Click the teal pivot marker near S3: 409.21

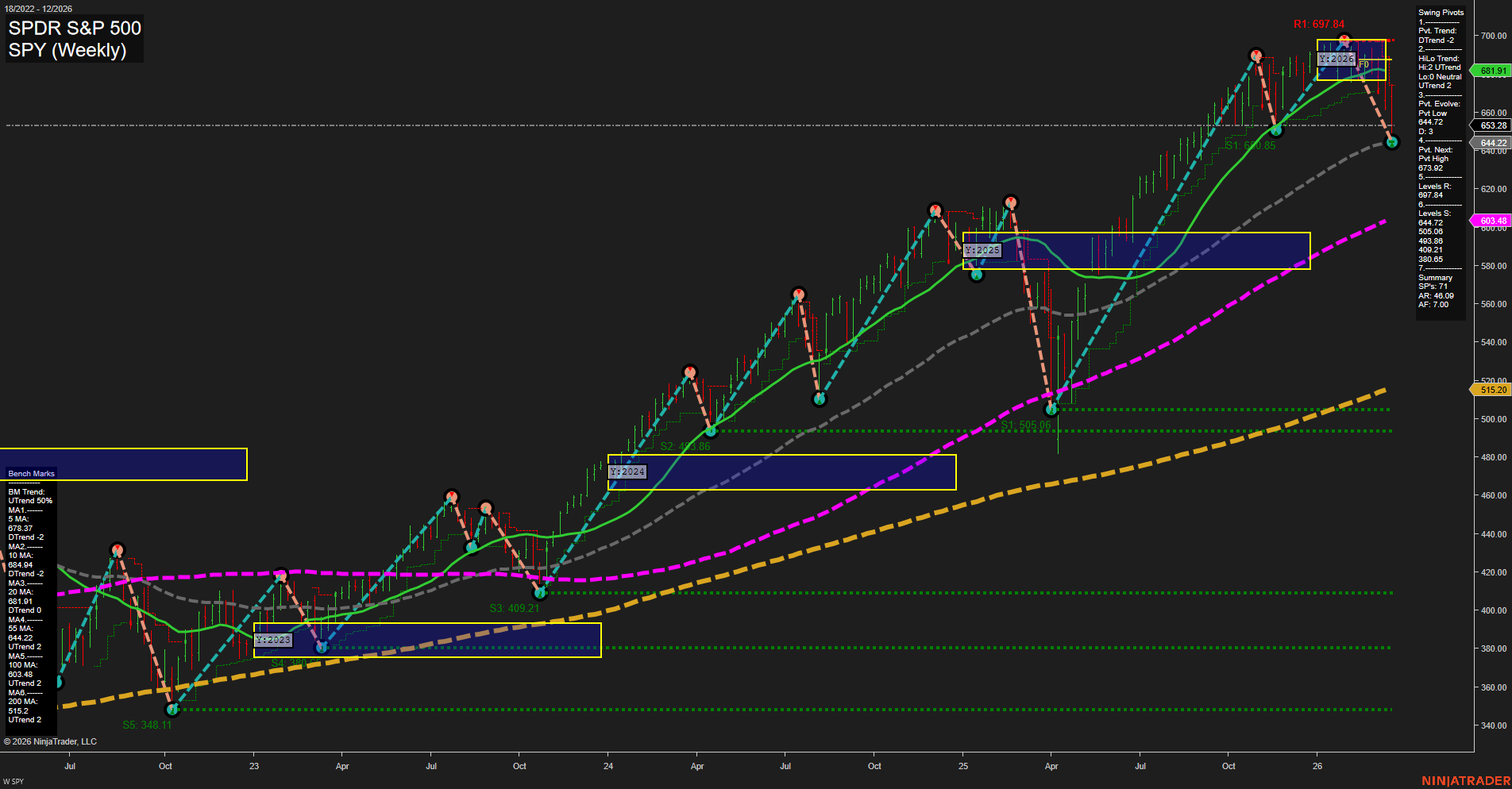pos(538,592)
